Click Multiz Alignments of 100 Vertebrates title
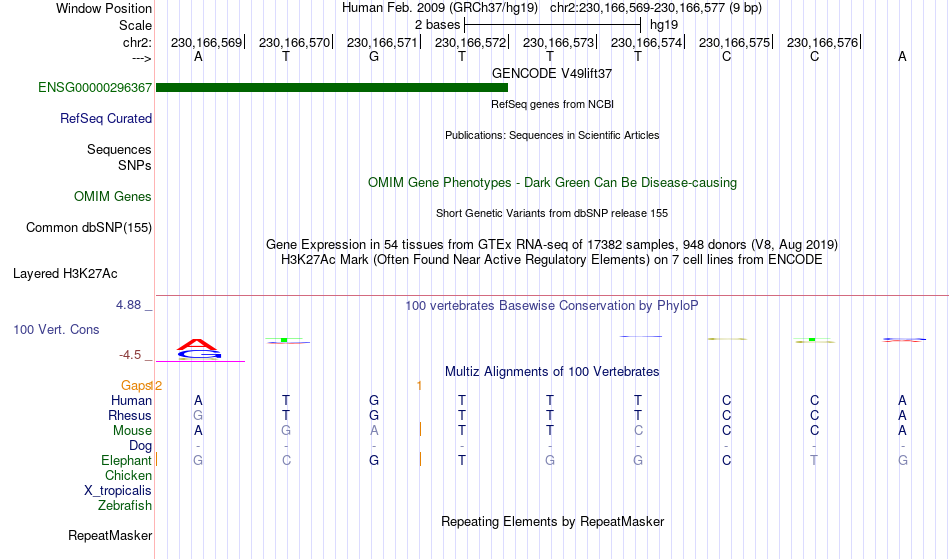Viewport: 950px width, 559px height. point(552,371)
